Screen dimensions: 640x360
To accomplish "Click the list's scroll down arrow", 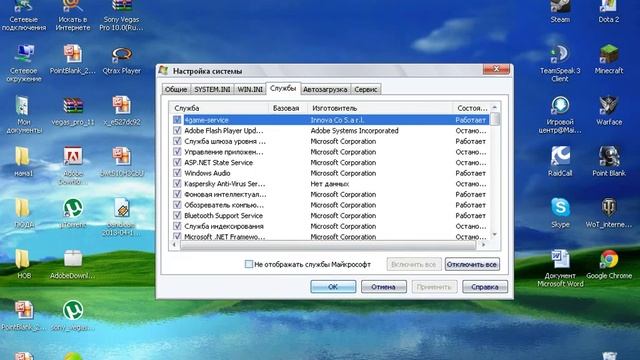I will [x=495, y=234].
